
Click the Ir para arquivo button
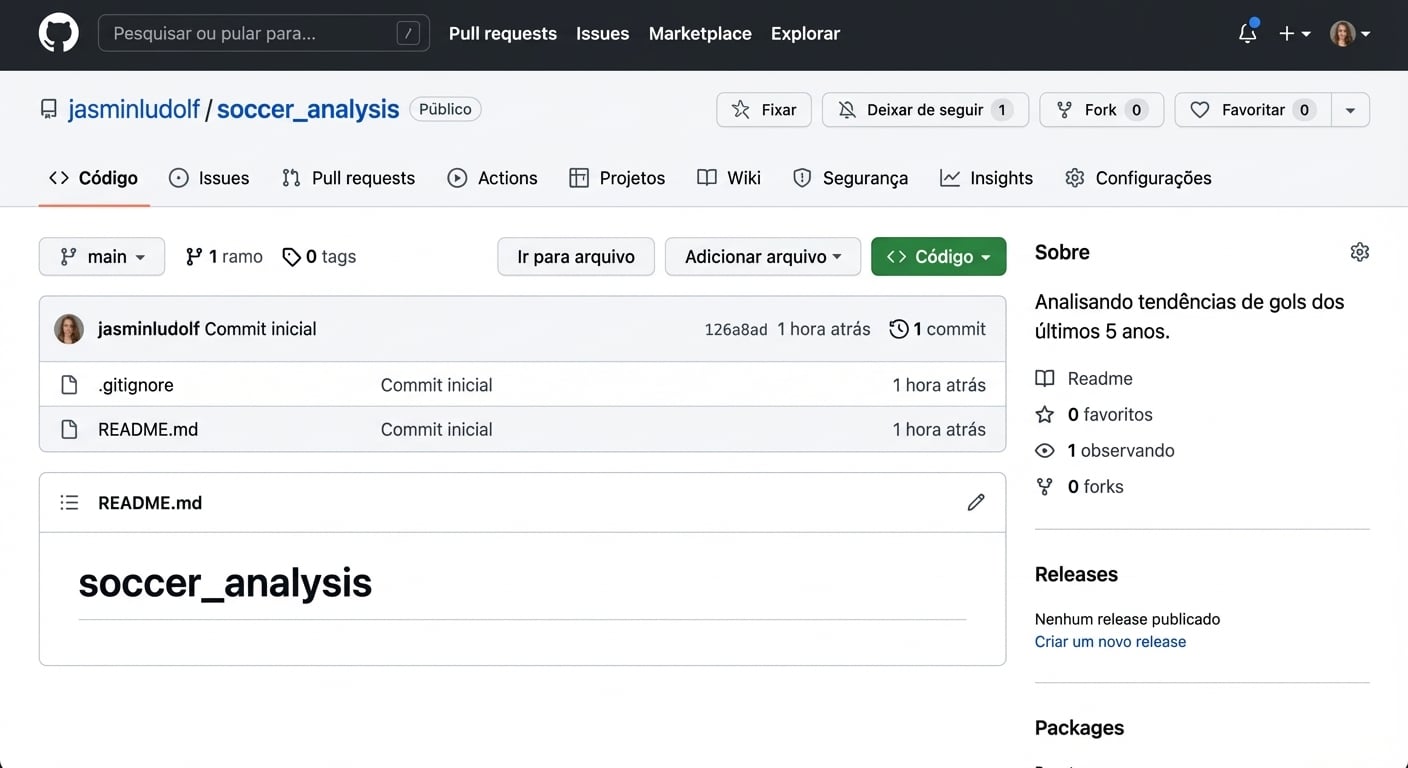(x=576, y=257)
